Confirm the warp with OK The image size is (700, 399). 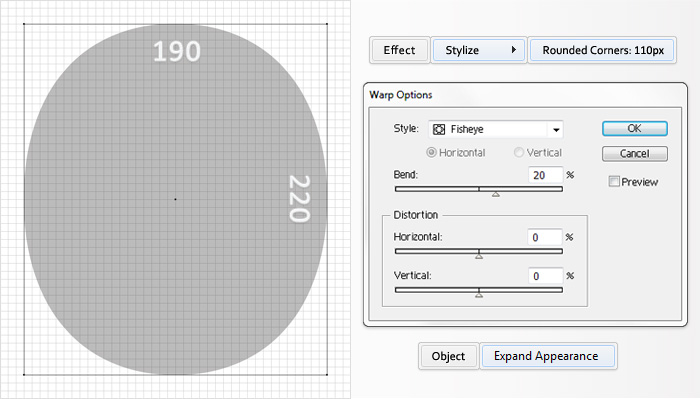point(635,129)
